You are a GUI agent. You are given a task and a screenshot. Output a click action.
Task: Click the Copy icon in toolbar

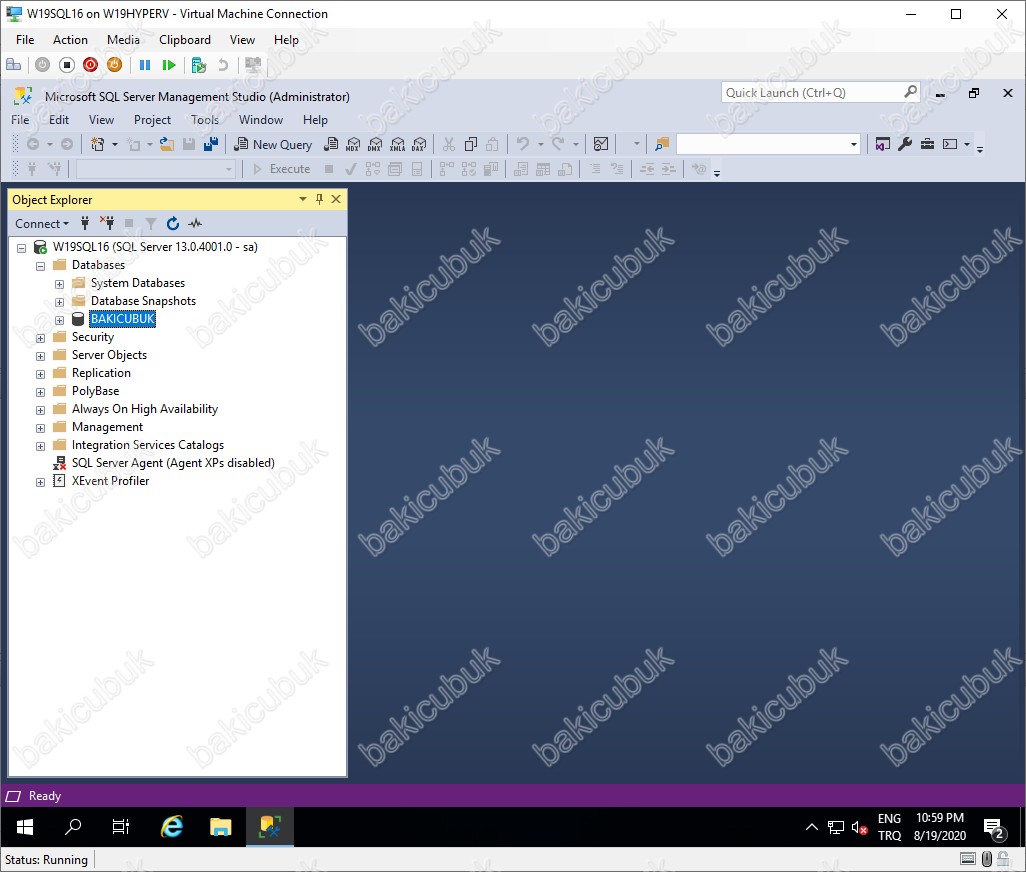point(470,145)
